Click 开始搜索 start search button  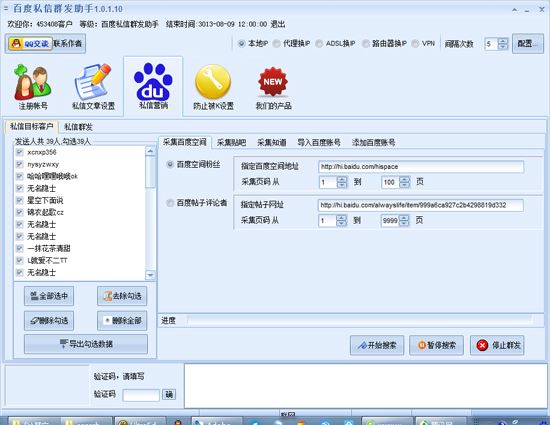377,345
